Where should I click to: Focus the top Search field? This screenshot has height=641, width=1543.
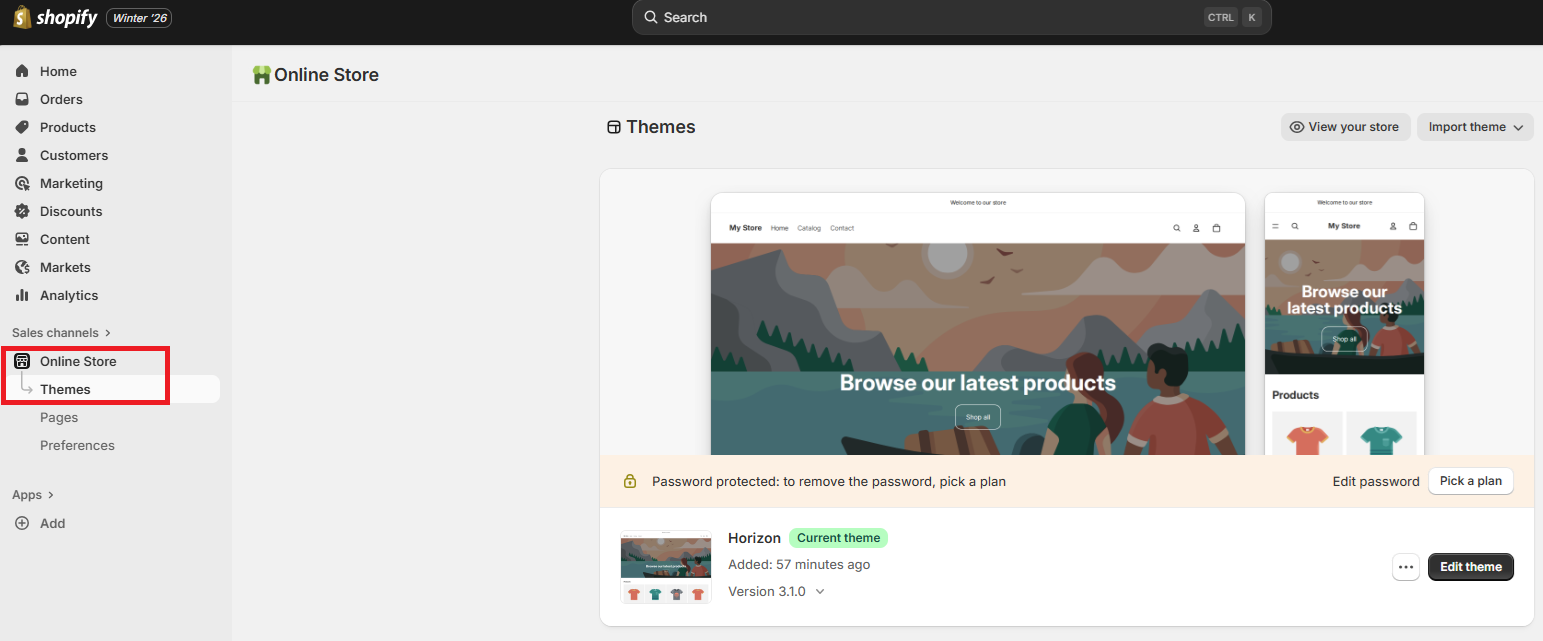point(951,17)
